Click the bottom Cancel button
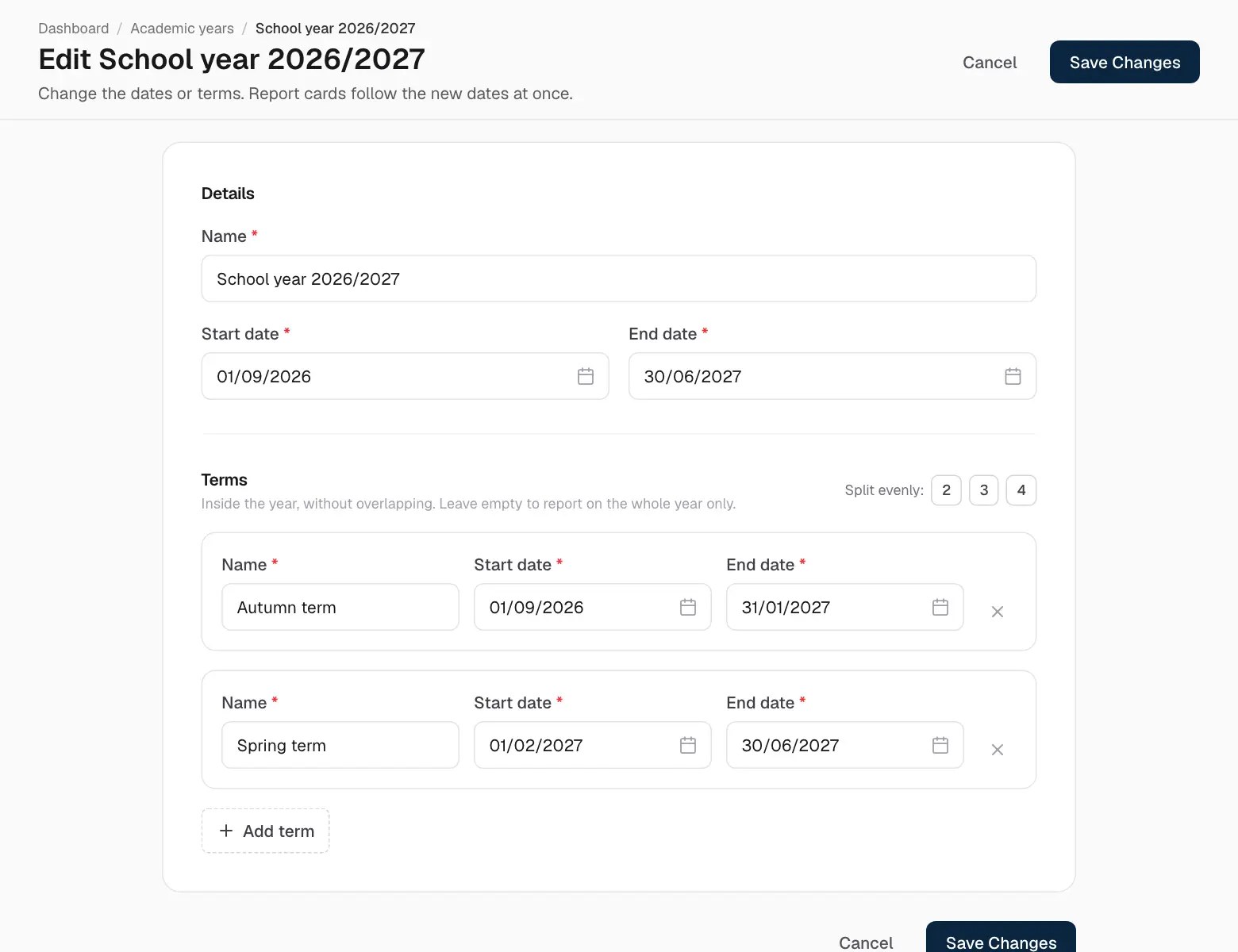 tap(866, 942)
